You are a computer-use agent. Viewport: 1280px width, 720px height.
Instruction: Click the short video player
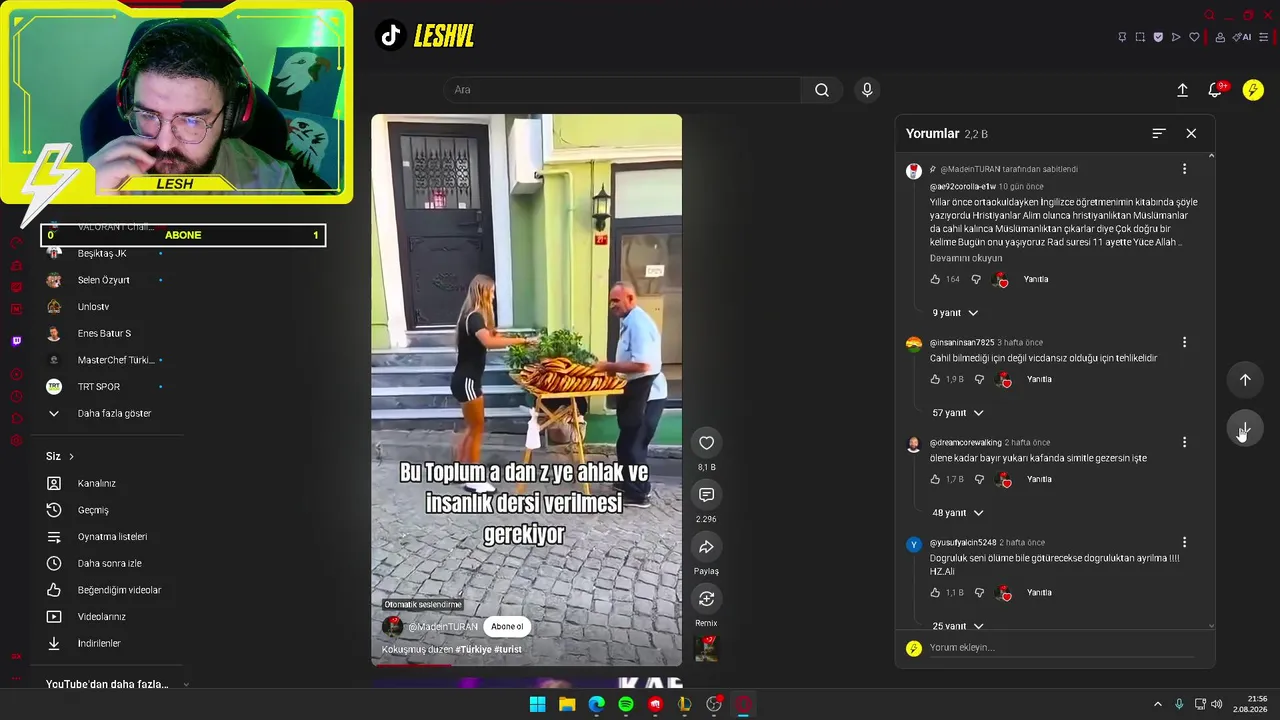coord(526,390)
